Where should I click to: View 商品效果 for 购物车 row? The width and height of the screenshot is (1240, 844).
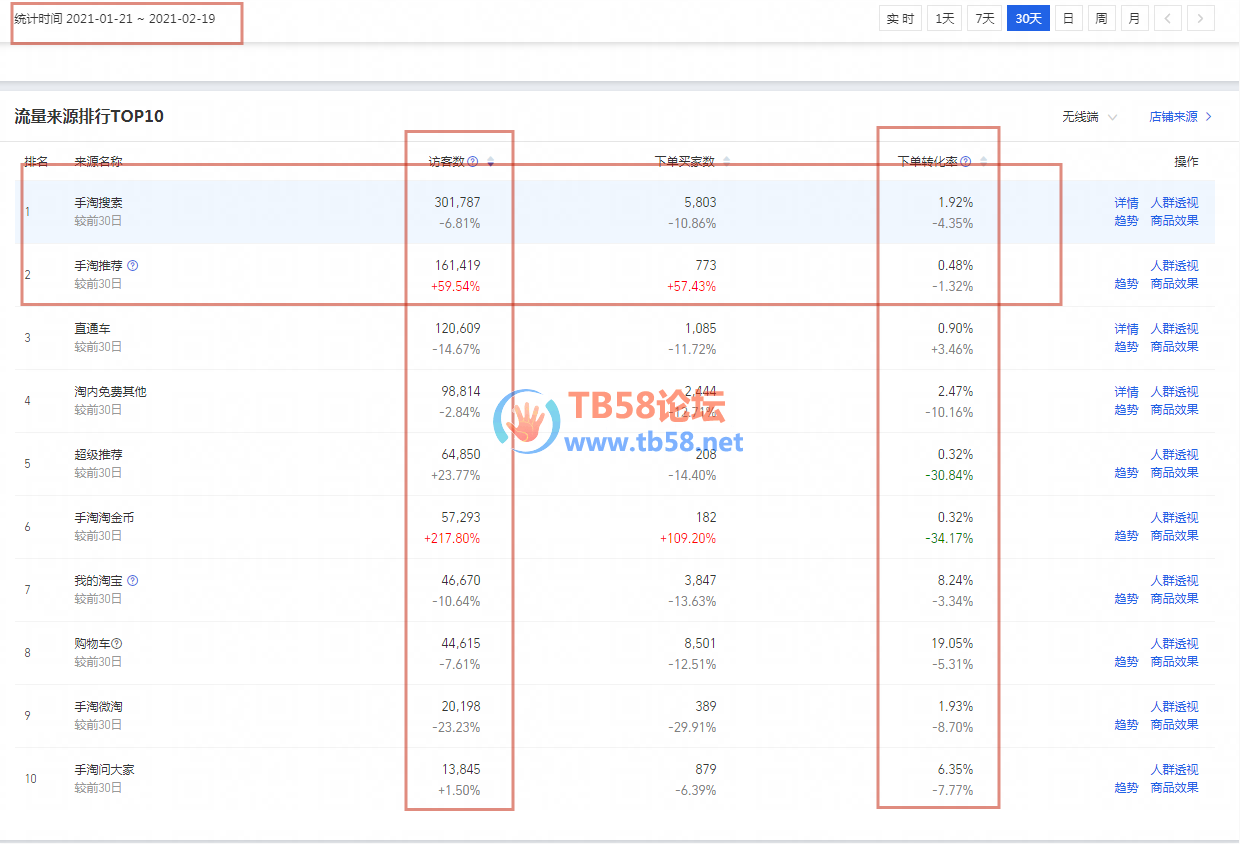pos(1174,662)
